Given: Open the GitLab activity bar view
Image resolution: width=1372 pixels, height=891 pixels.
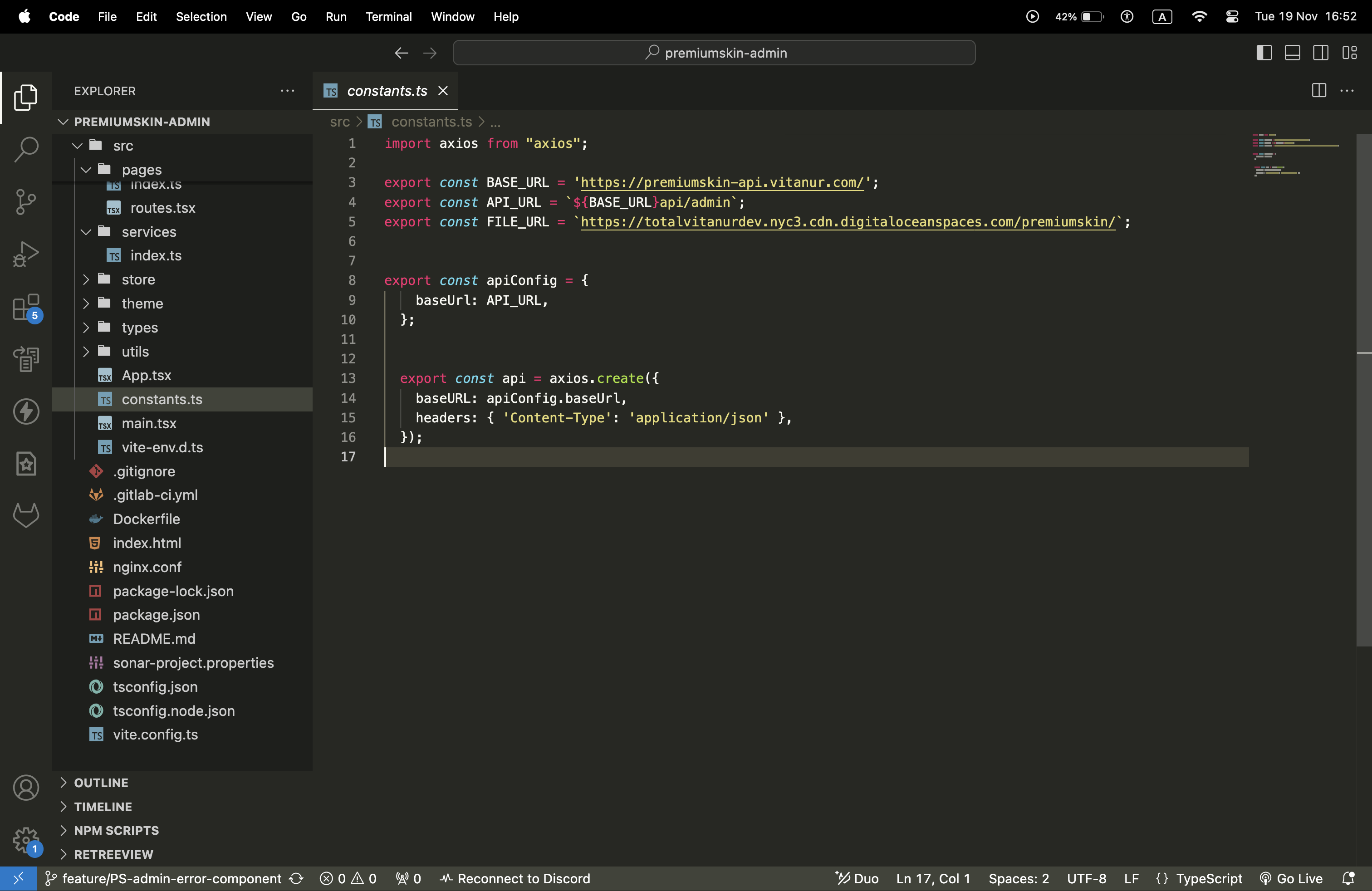Looking at the screenshot, I should (x=26, y=515).
